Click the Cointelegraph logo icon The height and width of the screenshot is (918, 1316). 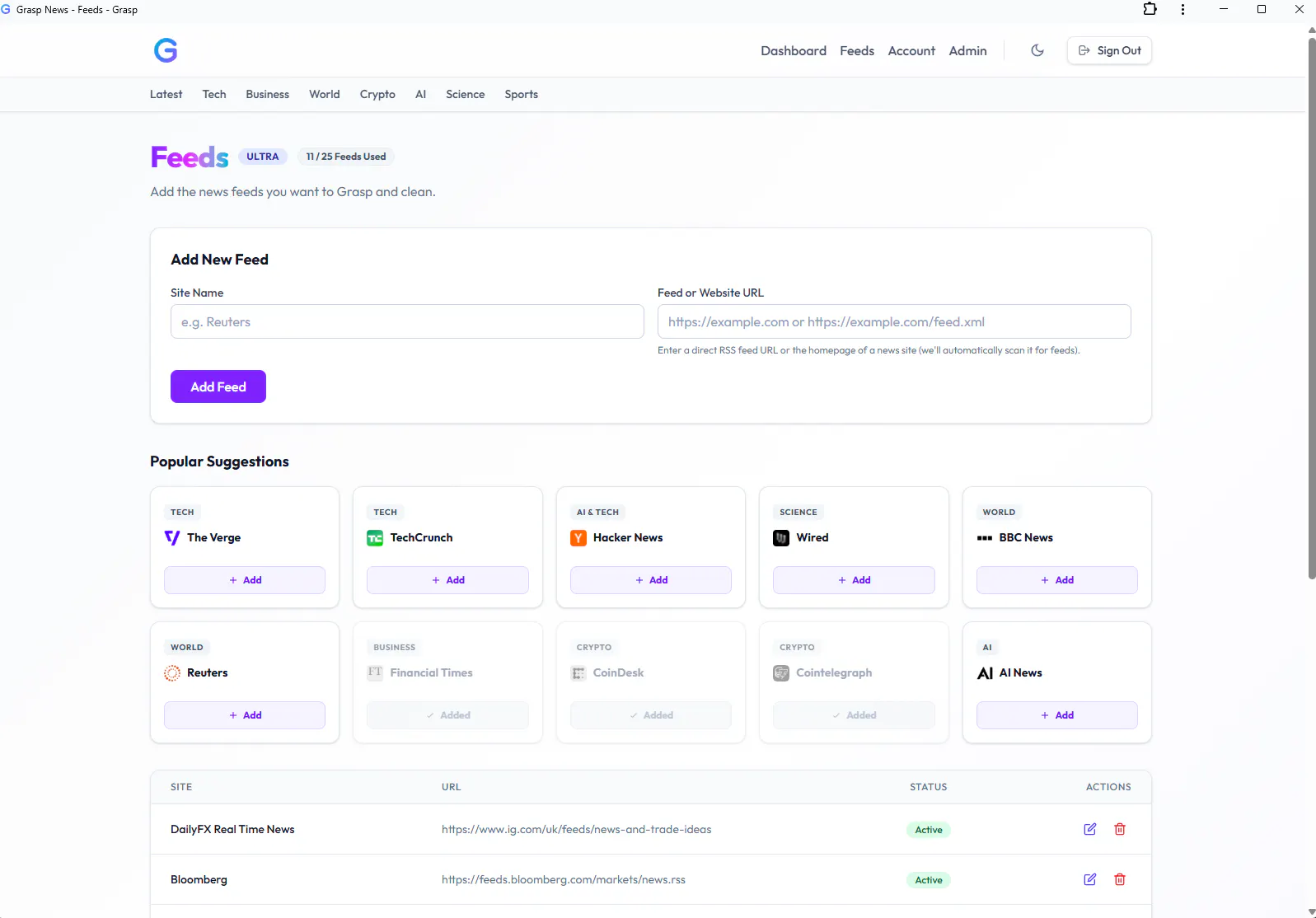tap(781, 673)
